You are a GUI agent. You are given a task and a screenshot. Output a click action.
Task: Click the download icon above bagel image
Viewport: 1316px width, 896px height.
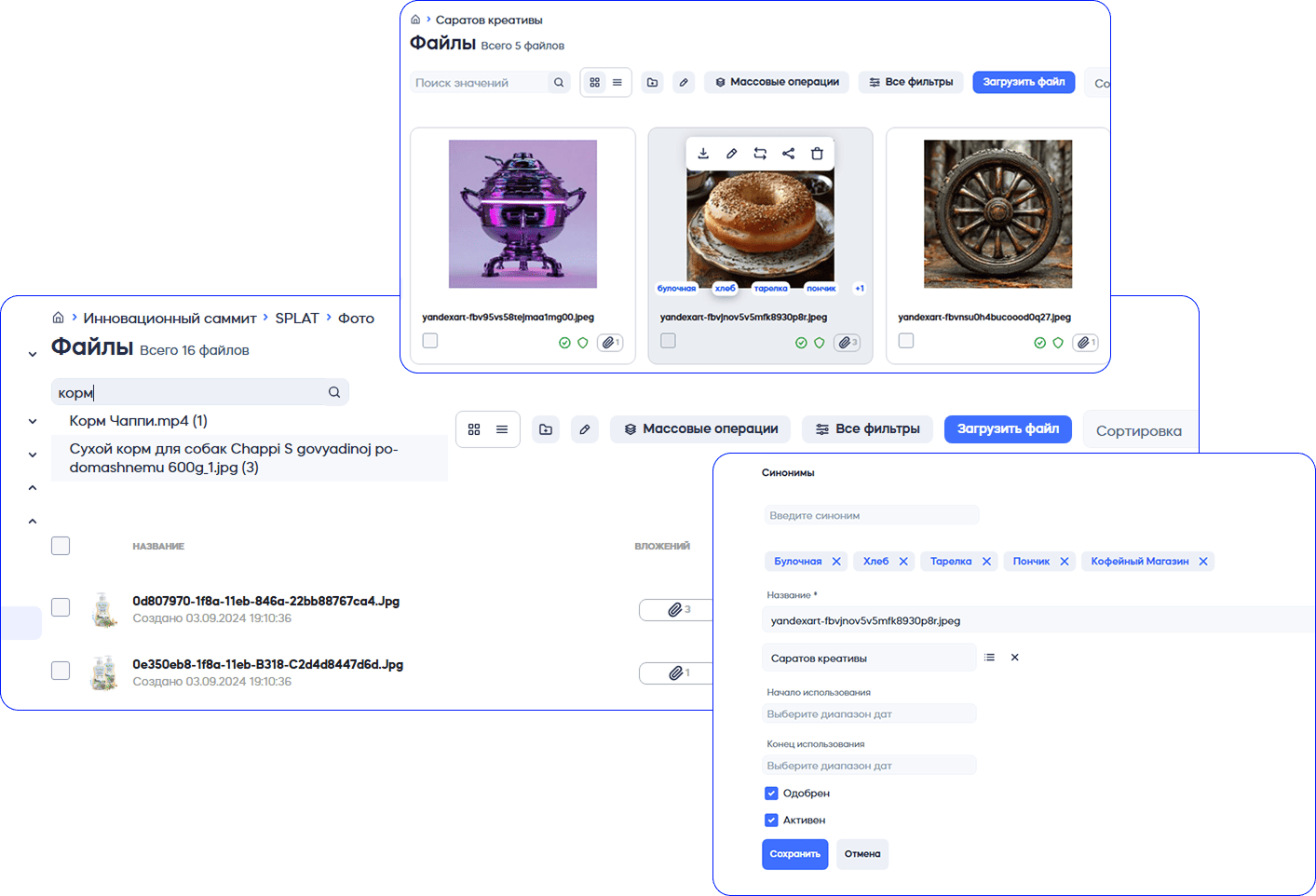point(703,154)
